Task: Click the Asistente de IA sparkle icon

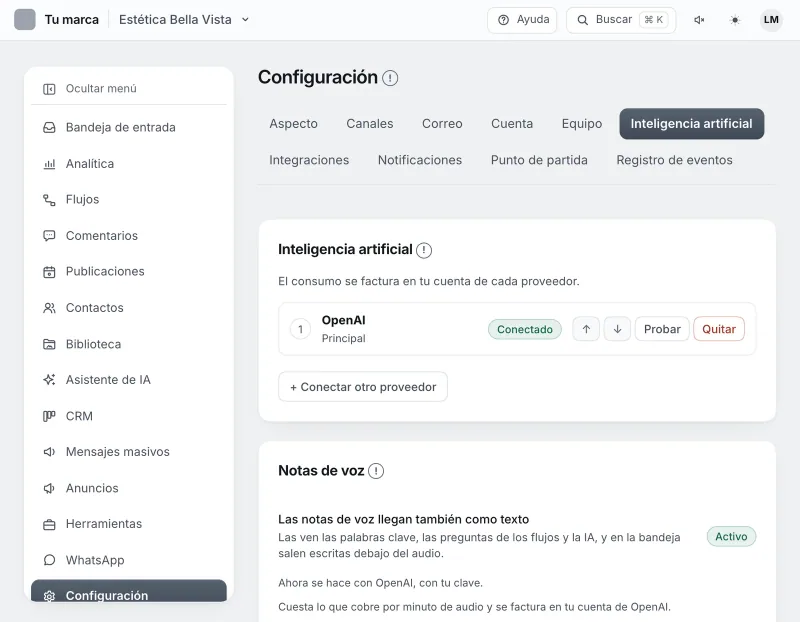Action: [49, 380]
